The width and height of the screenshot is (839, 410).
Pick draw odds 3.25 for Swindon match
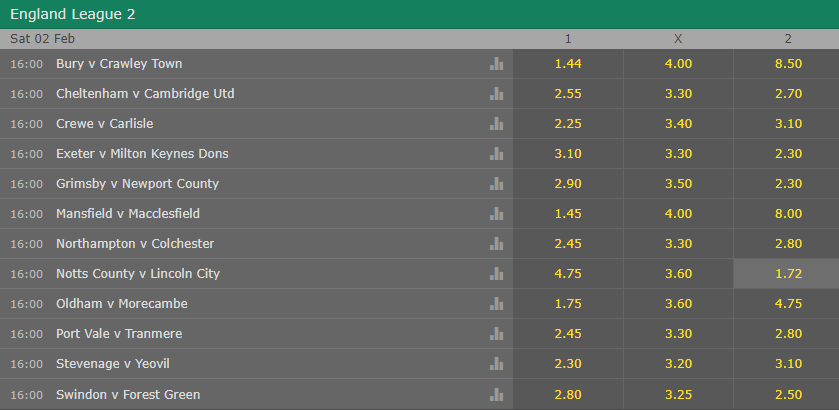click(678, 394)
